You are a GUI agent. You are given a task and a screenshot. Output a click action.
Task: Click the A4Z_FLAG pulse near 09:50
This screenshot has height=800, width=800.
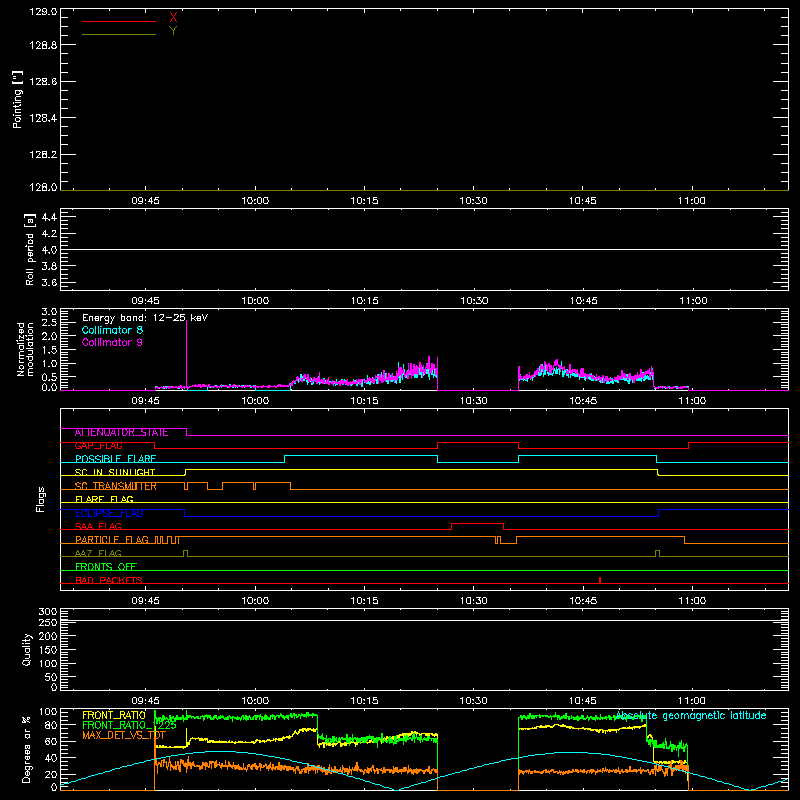[185, 554]
